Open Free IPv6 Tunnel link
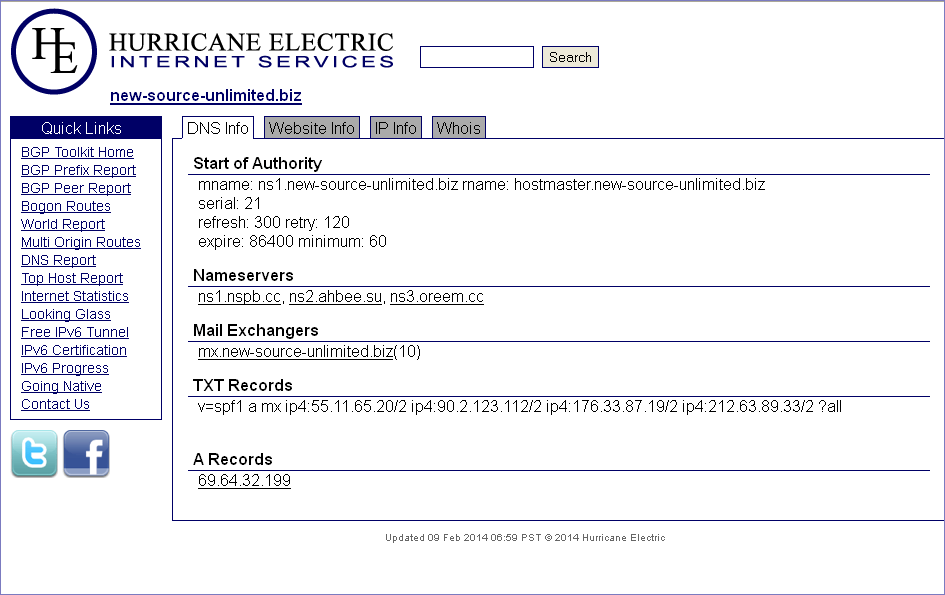 75,332
